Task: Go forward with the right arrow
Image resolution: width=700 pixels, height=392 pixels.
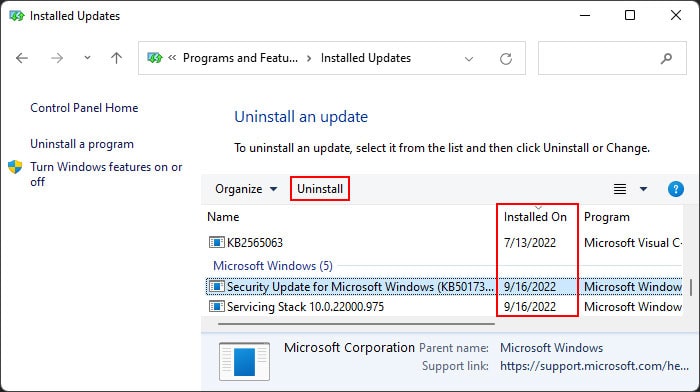Action: 57,58
